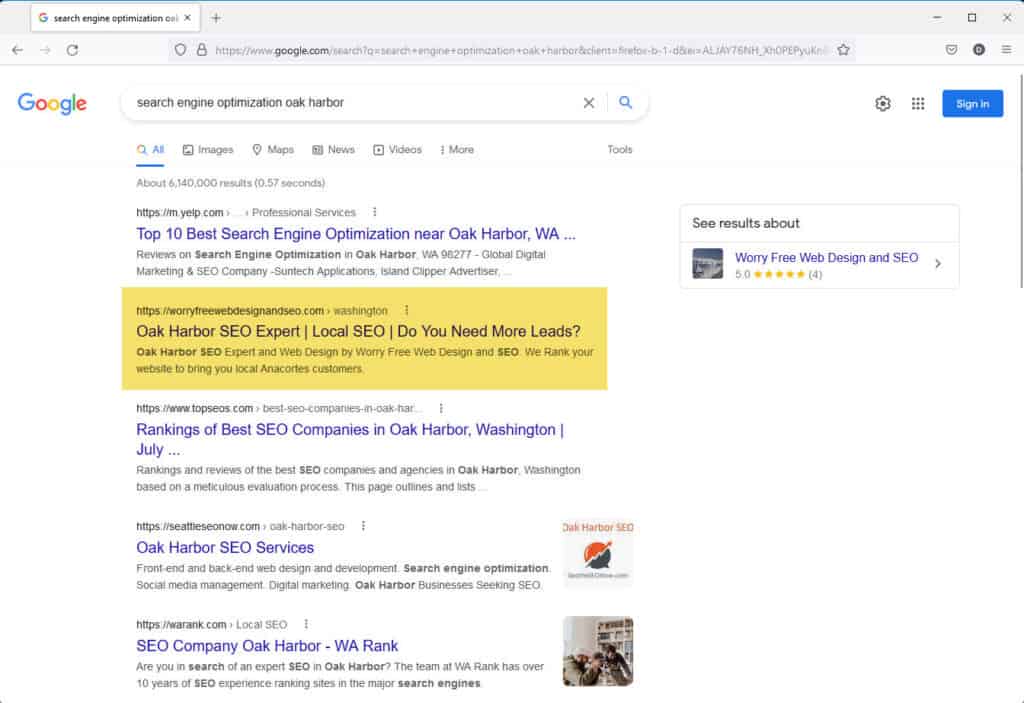Switch to the News tab

tap(333, 150)
